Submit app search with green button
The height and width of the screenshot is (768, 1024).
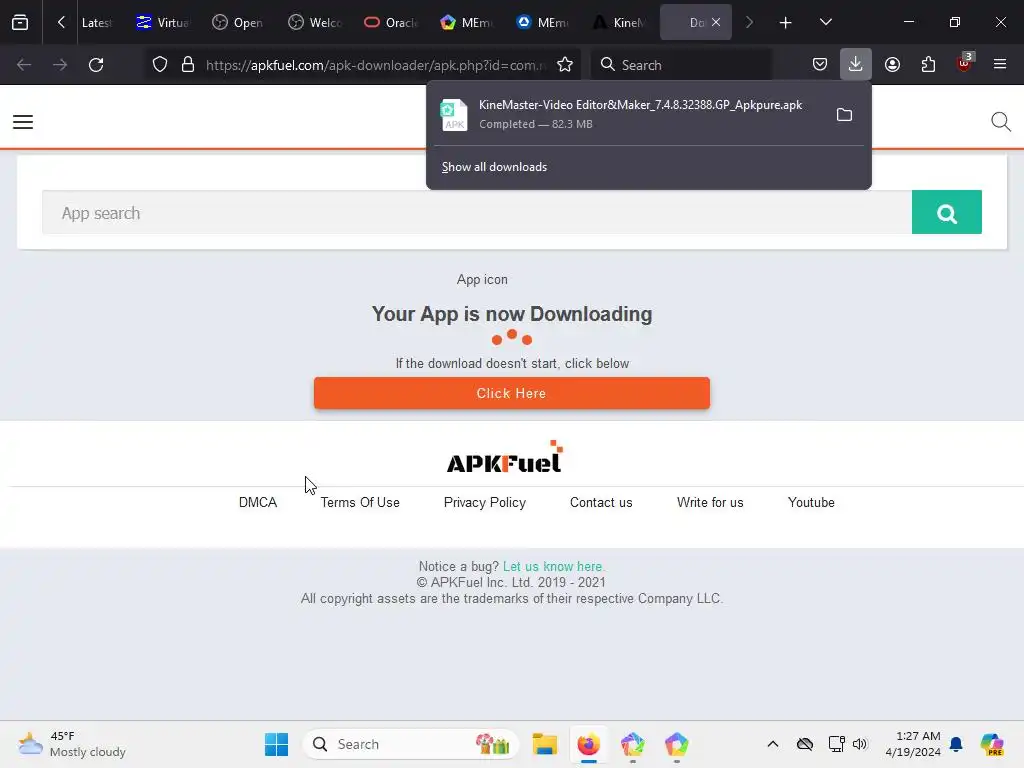[x=946, y=212]
